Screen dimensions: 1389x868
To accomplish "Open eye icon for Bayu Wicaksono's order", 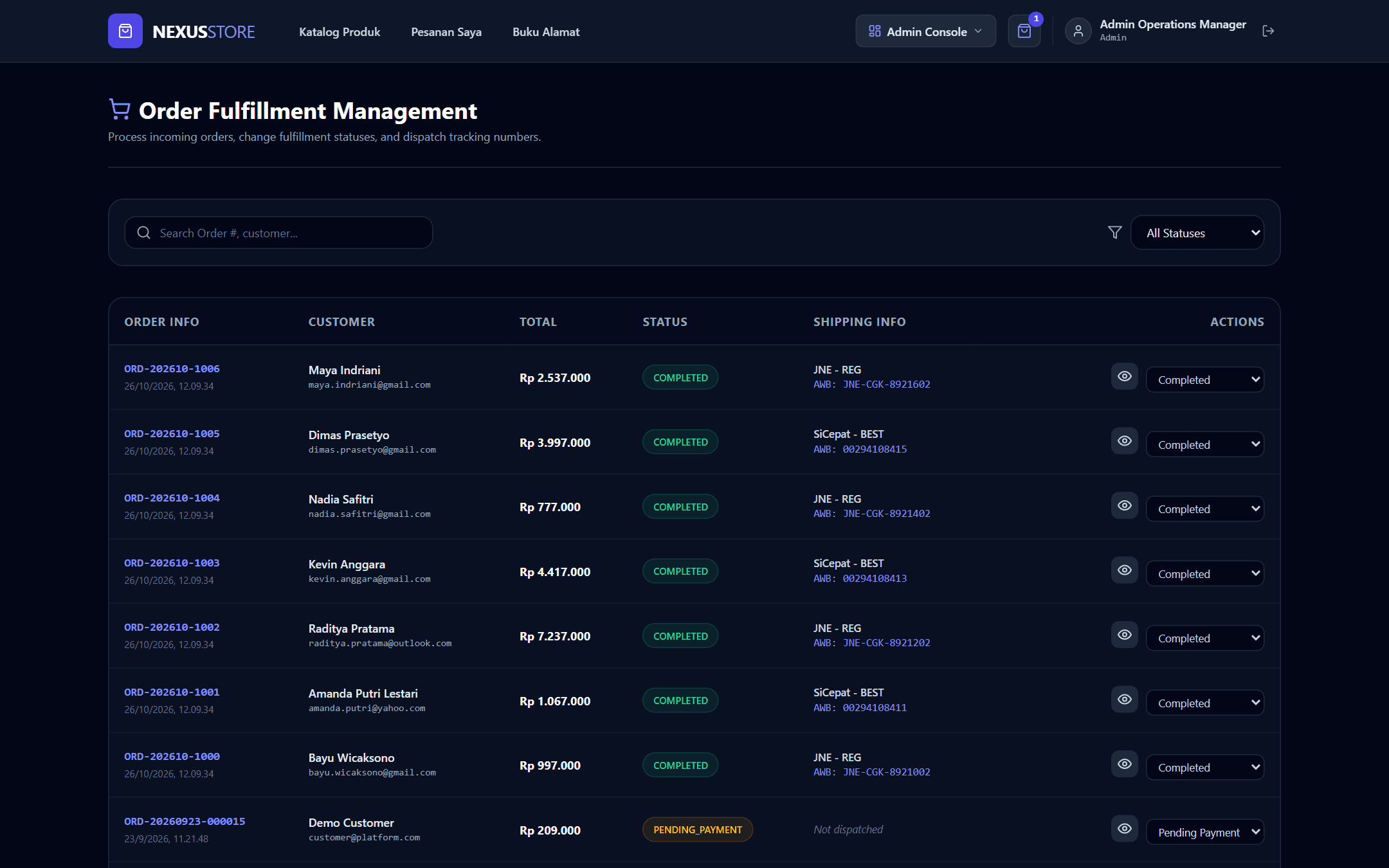I will point(1125,764).
